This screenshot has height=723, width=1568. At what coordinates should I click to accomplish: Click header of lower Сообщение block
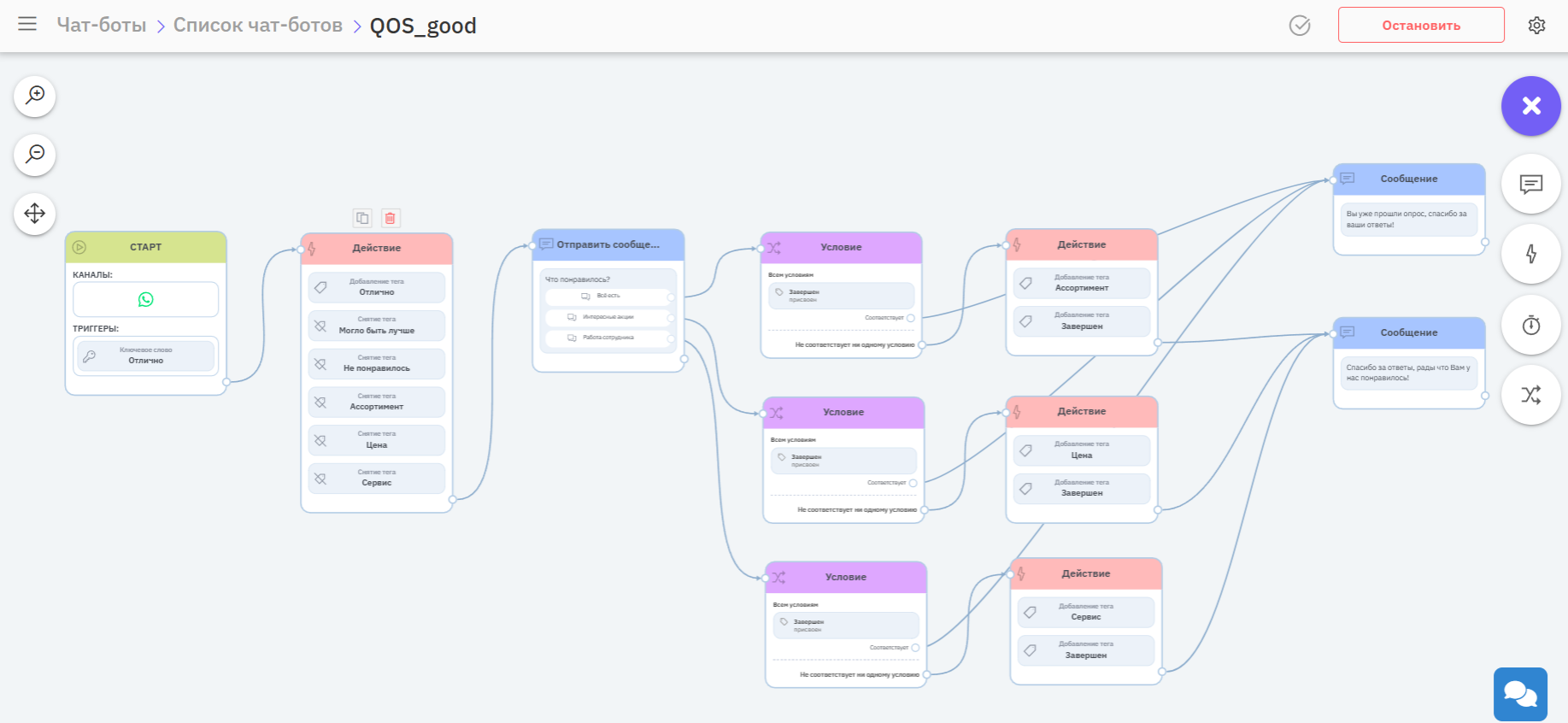pyautogui.click(x=1409, y=332)
